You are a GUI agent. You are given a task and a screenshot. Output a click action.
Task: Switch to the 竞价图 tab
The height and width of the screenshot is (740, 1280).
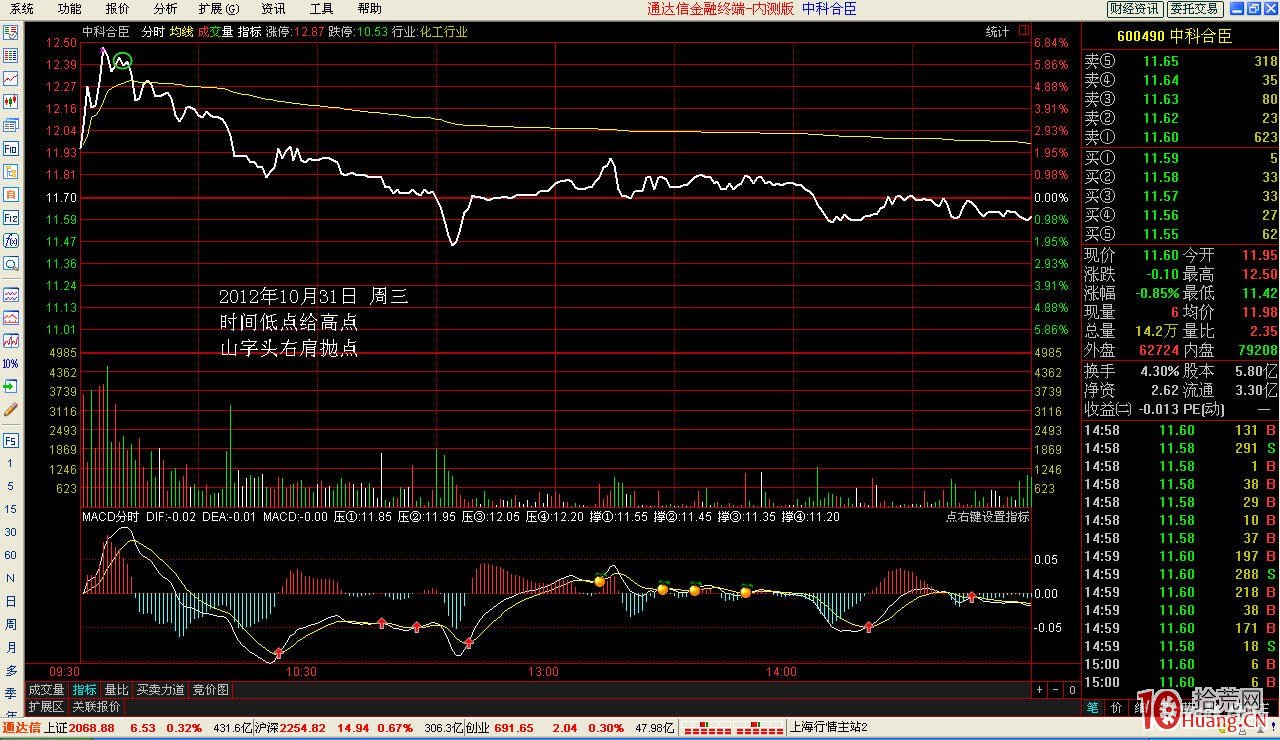(x=210, y=690)
